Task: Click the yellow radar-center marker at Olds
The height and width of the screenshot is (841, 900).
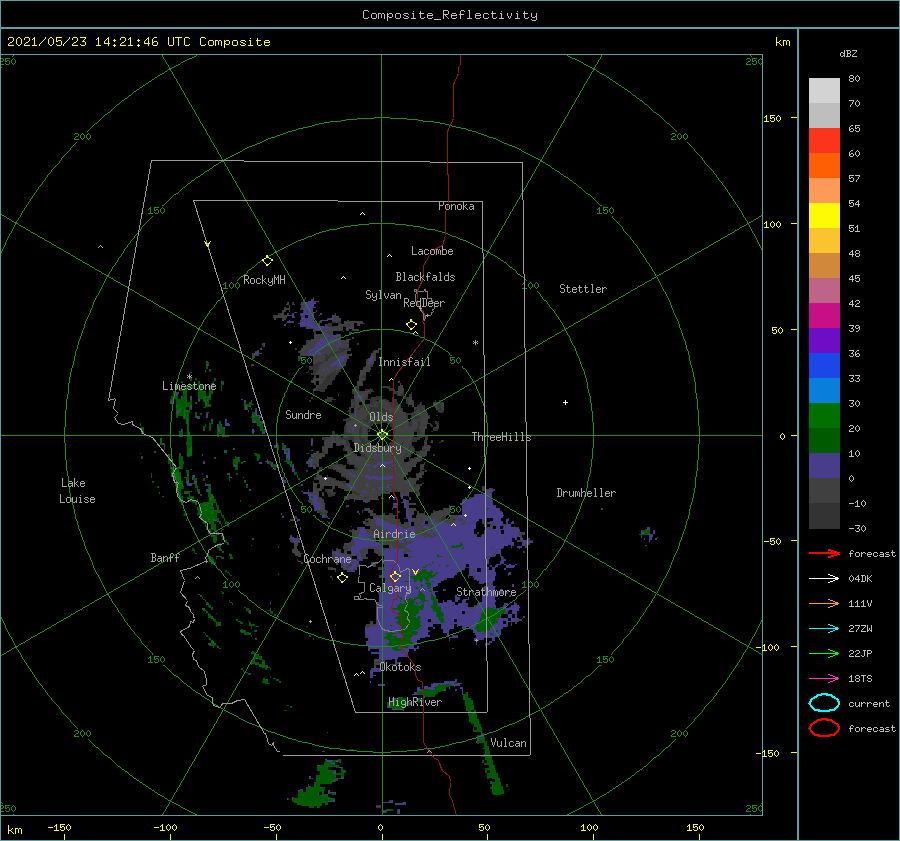Action: coord(382,435)
